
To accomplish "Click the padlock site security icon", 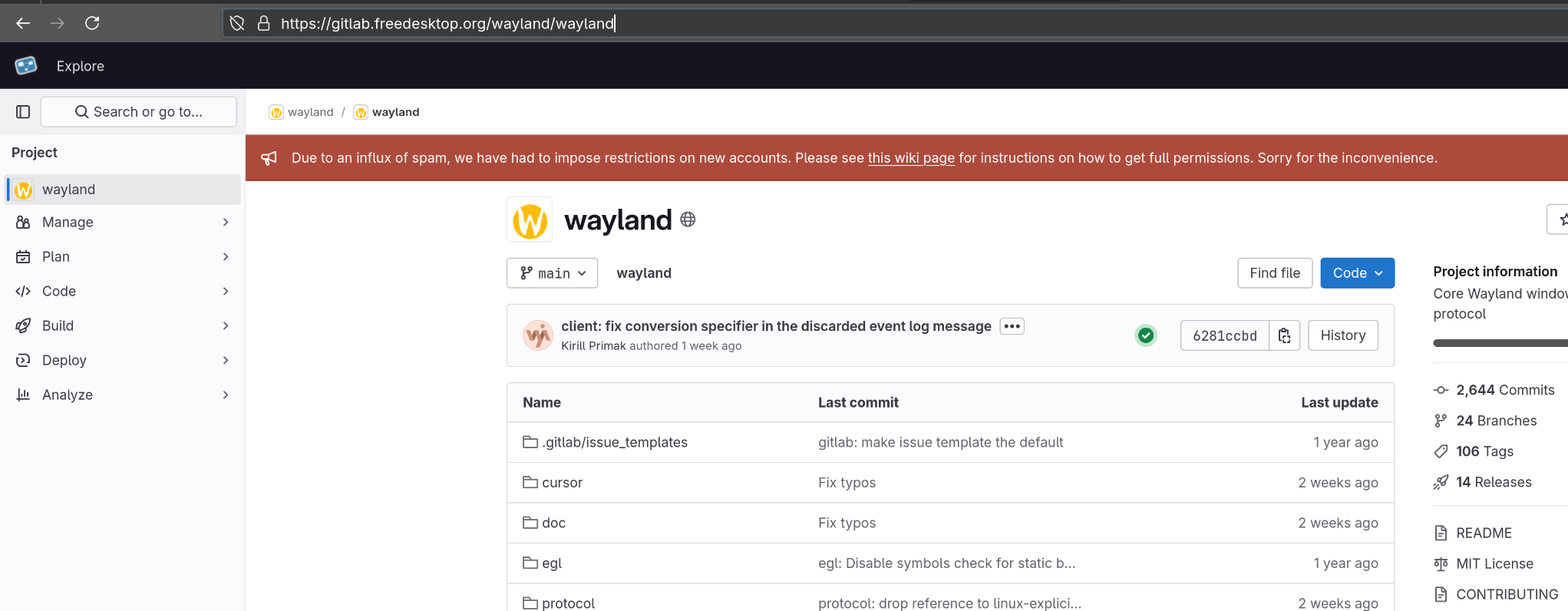I will click(263, 23).
